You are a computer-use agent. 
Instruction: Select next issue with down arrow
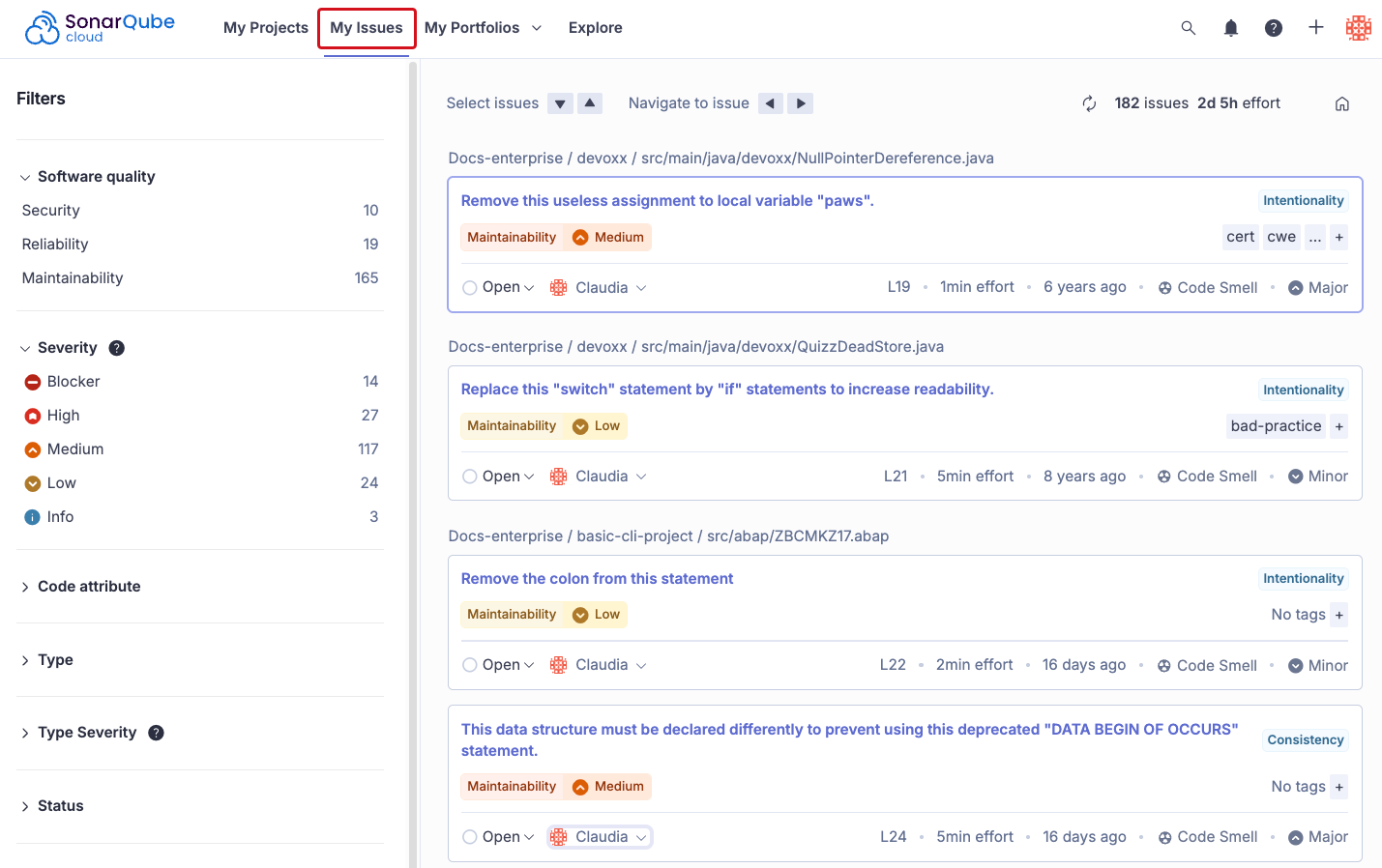pyautogui.click(x=560, y=103)
